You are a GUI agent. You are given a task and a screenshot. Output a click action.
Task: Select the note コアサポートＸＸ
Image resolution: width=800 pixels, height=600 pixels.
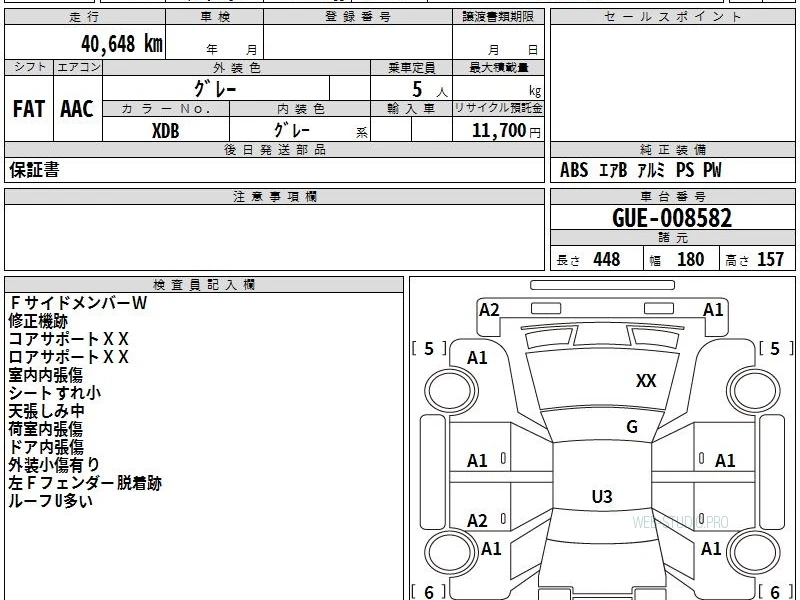click(68, 339)
